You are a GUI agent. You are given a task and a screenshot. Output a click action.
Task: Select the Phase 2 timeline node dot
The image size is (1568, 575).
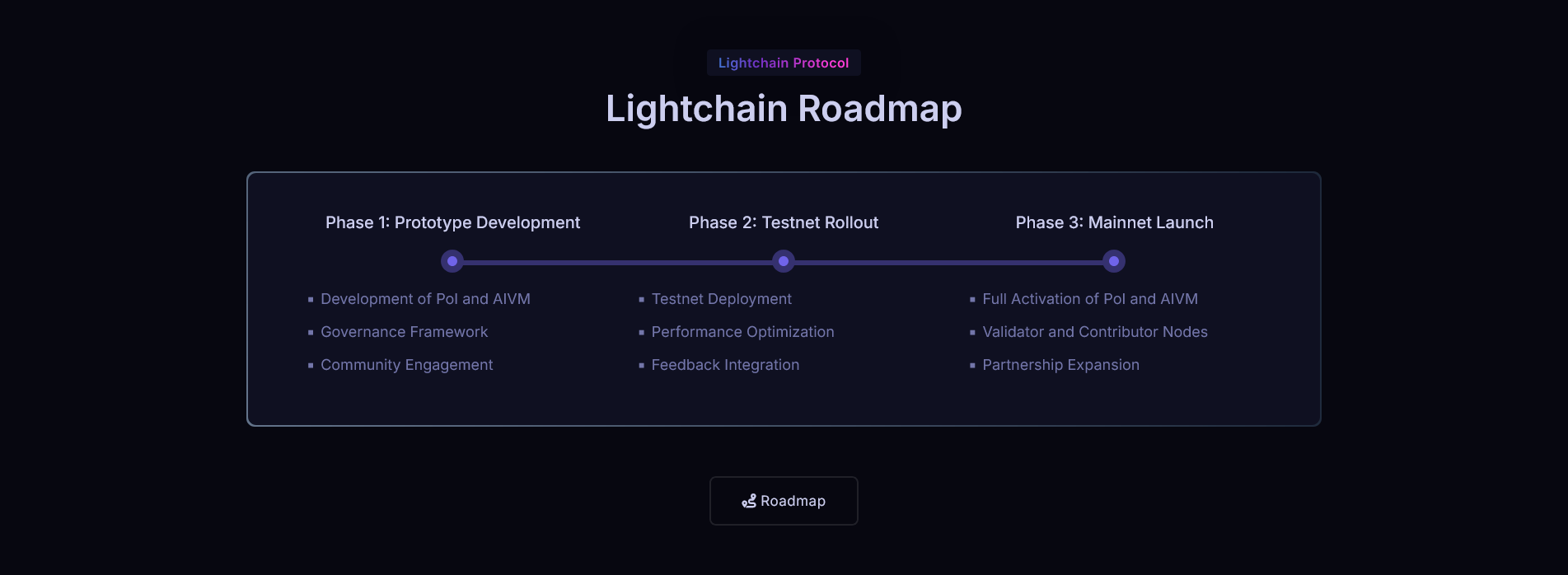click(784, 261)
